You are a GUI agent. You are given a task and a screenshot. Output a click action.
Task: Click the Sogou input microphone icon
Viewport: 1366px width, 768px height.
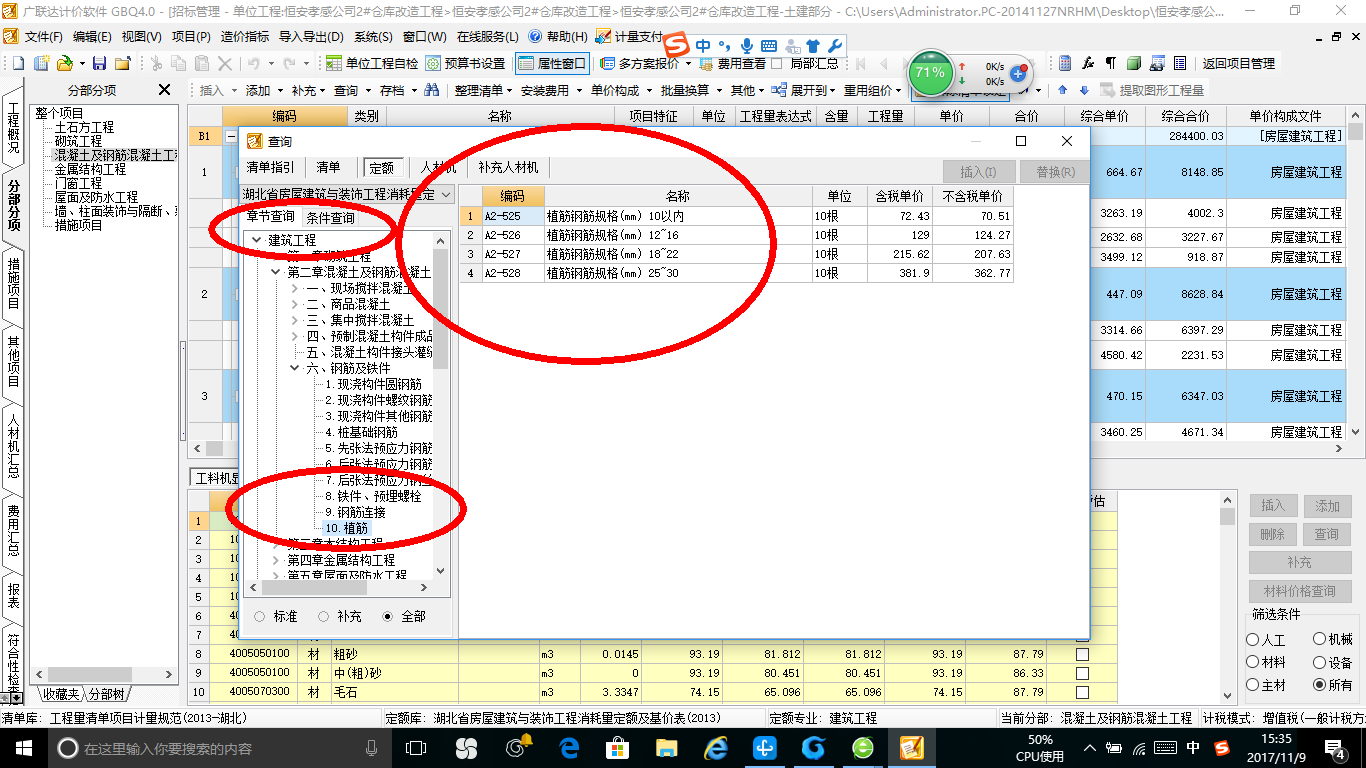point(747,46)
